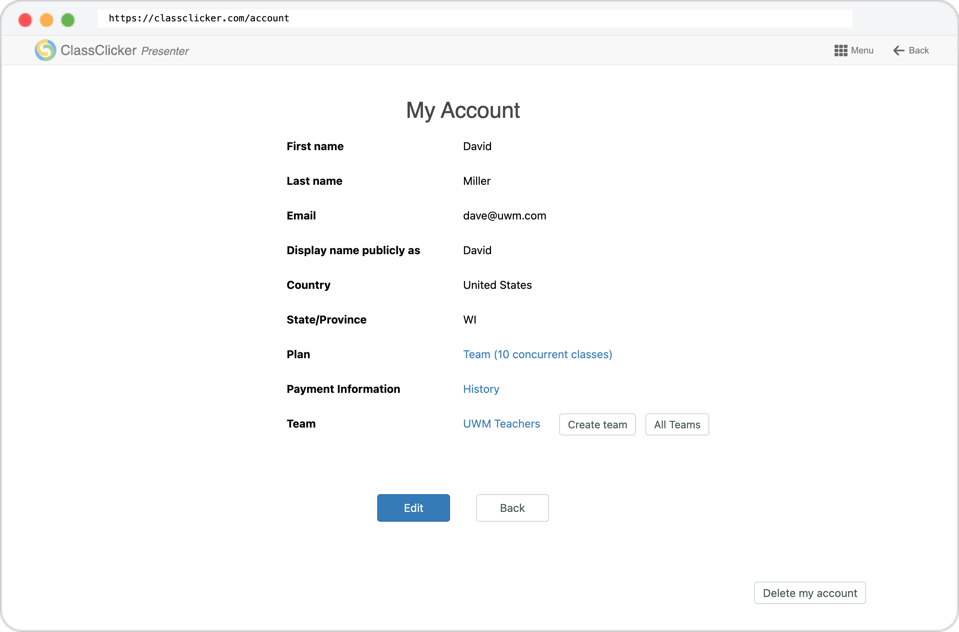Click Delete my account button
The height and width of the screenshot is (632, 959).
coord(810,593)
